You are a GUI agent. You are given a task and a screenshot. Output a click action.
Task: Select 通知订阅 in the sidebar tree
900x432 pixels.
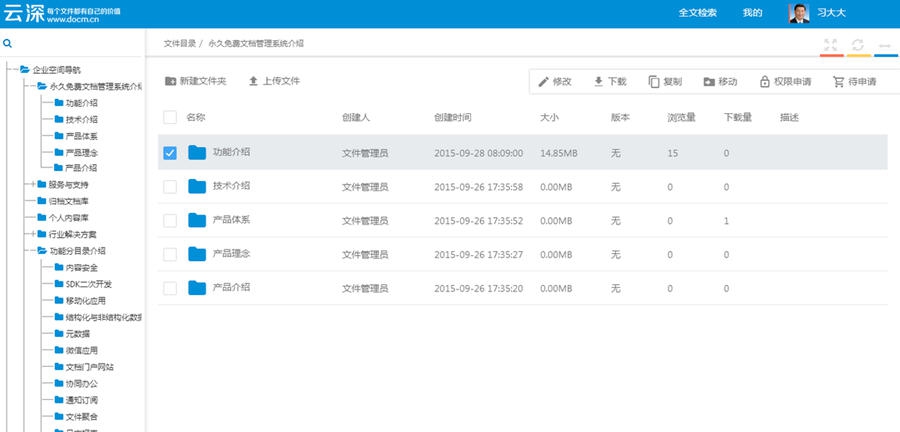click(x=82, y=400)
